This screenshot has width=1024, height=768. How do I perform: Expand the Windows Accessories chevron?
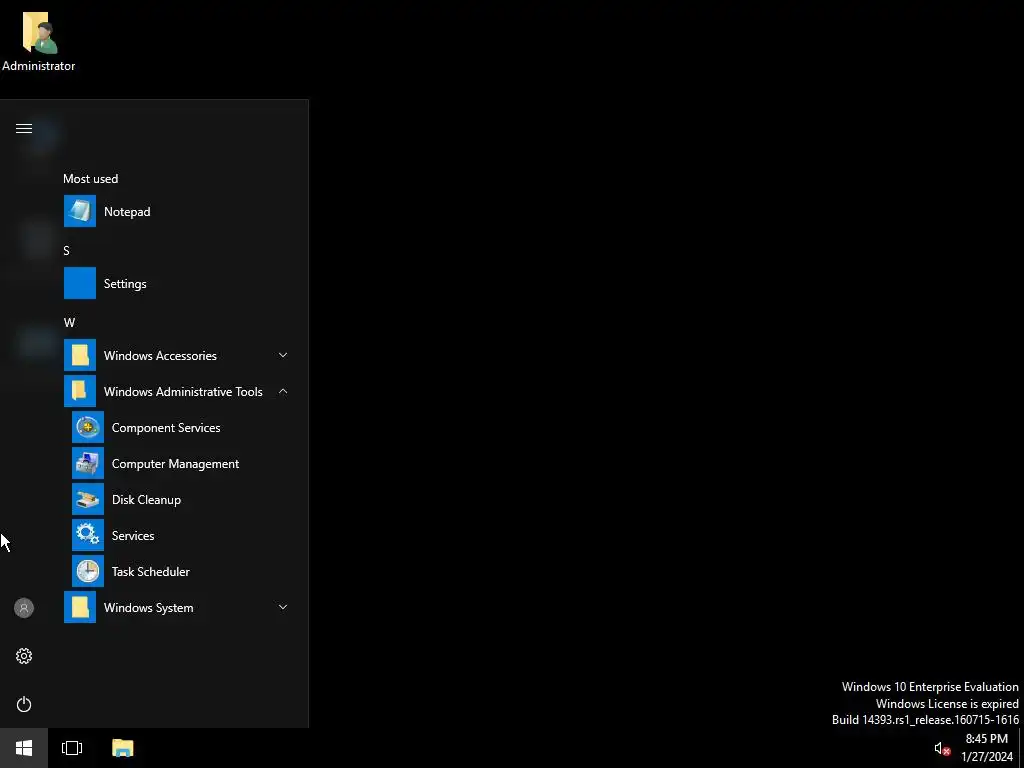point(283,355)
